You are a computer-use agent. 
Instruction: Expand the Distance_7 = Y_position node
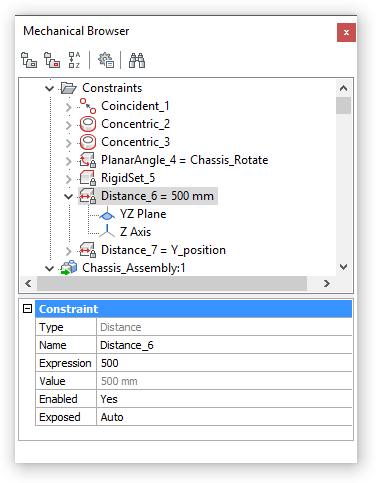(68, 251)
